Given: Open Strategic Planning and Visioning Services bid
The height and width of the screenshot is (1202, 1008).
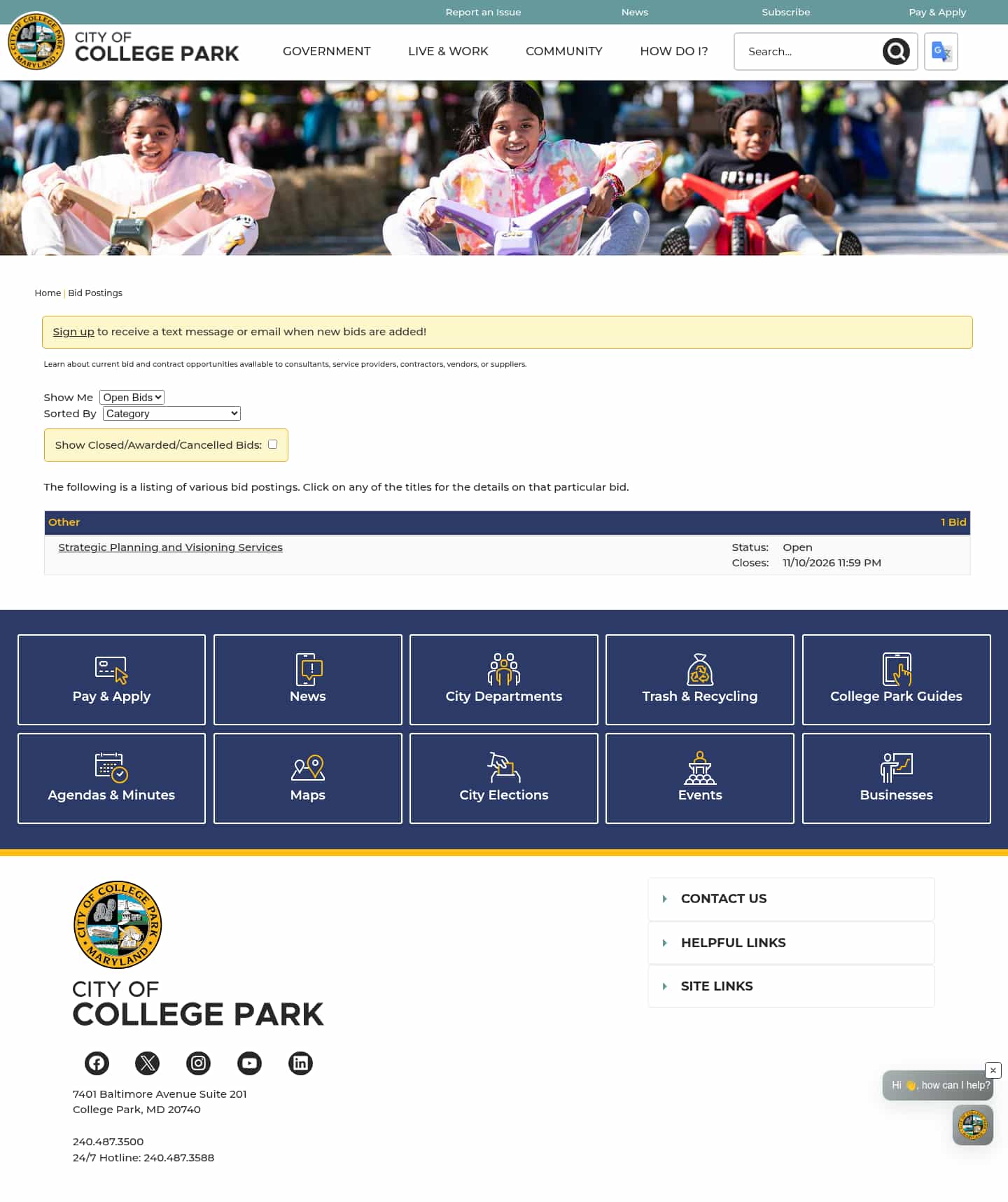Looking at the screenshot, I should coord(170,547).
